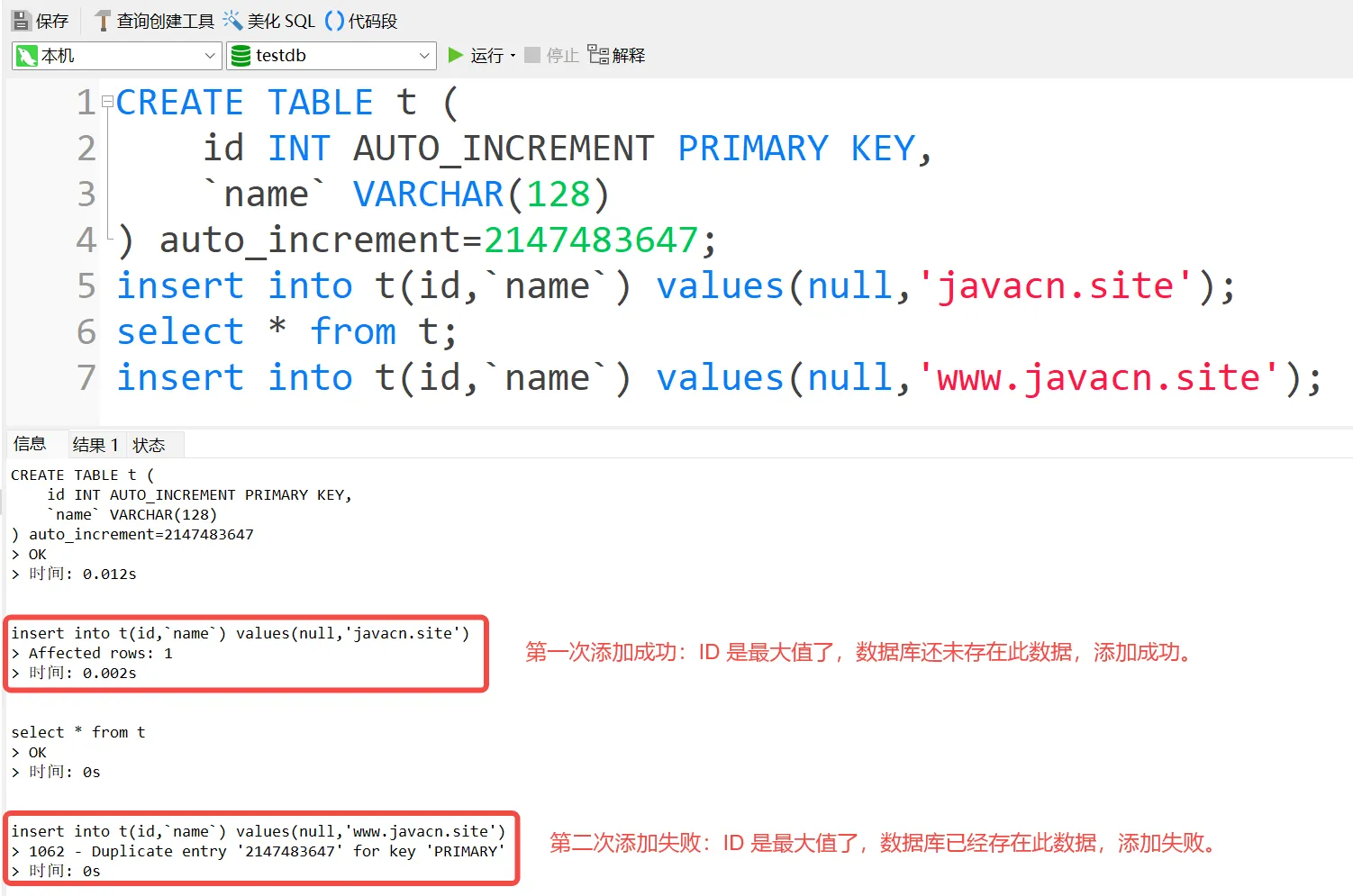Click the Stop (停止) button
1353x896 pixels.
pyautogui.click(x=552, y=55)
